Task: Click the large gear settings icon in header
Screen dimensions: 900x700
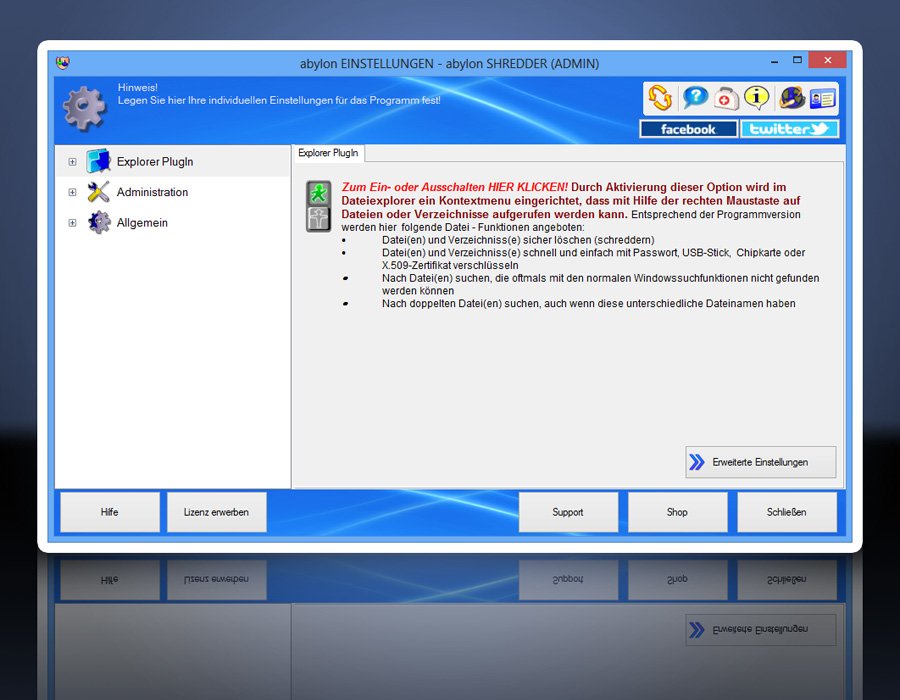Action: [84, 108]
